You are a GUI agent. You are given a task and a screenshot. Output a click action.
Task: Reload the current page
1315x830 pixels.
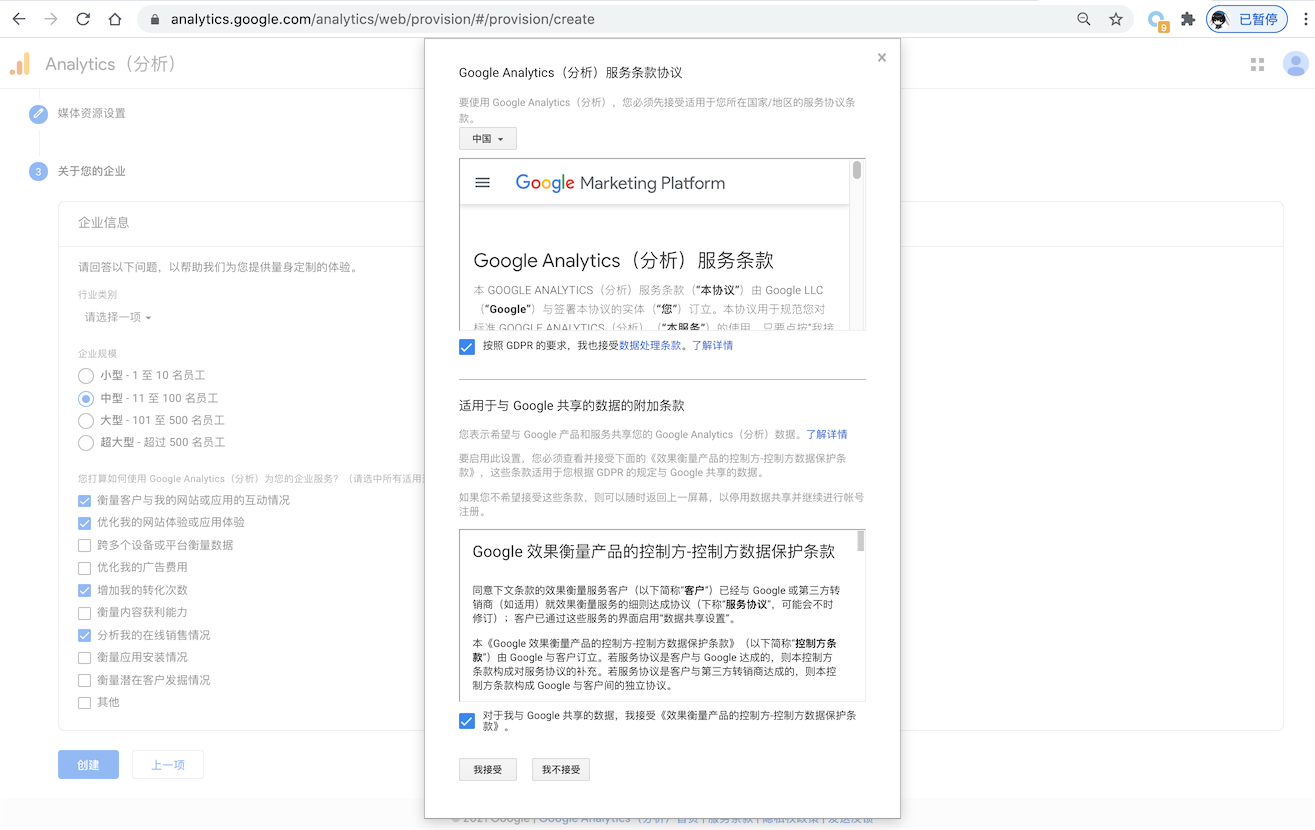[83, 18]
